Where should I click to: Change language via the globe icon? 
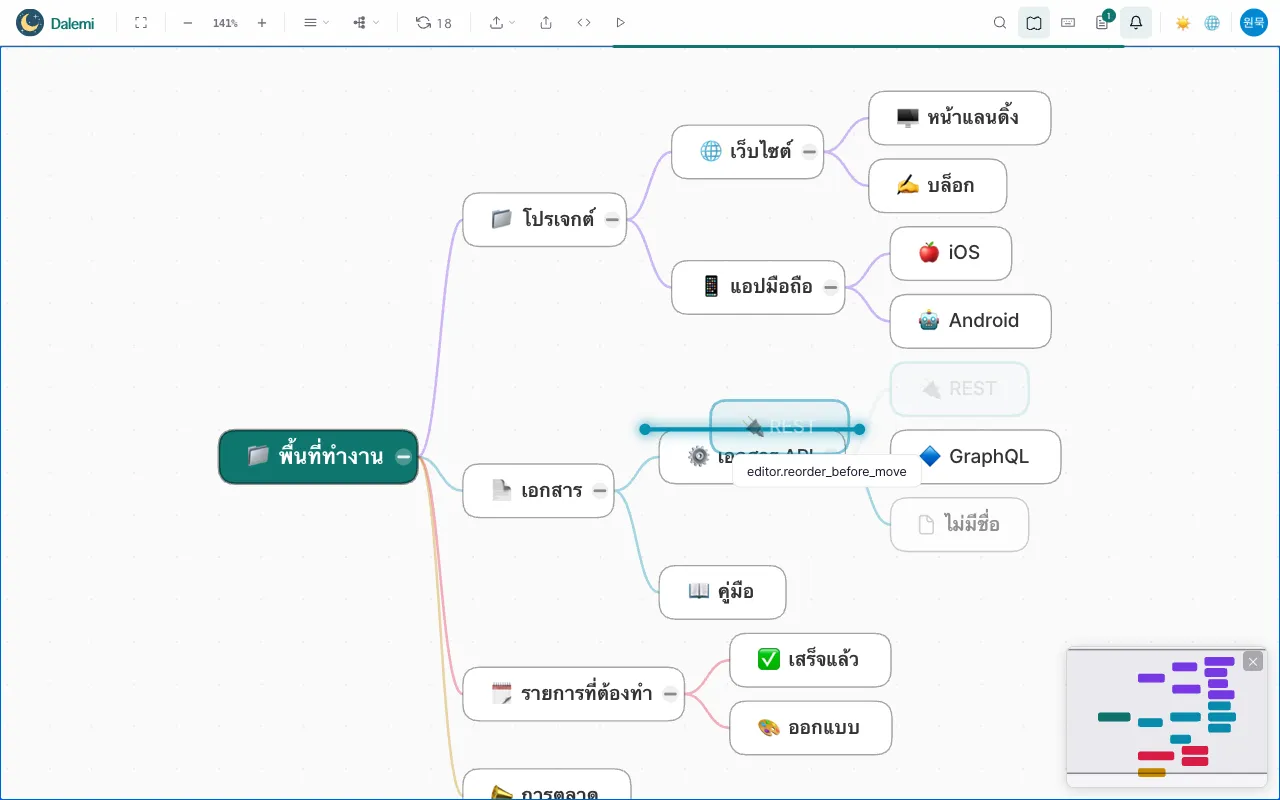(x=1212, y=22)
